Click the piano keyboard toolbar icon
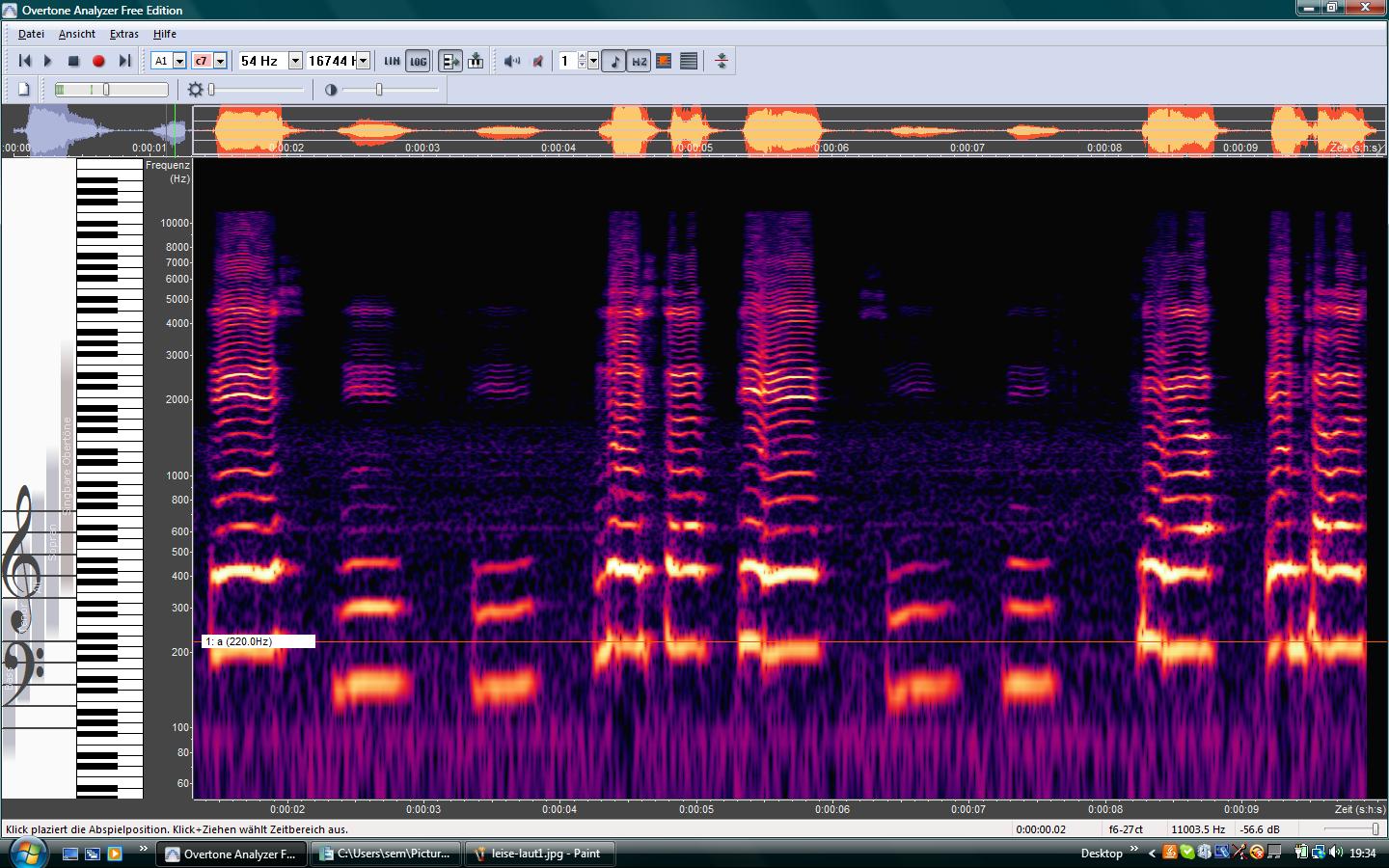The image size is (1389, 868). point(476,61)
